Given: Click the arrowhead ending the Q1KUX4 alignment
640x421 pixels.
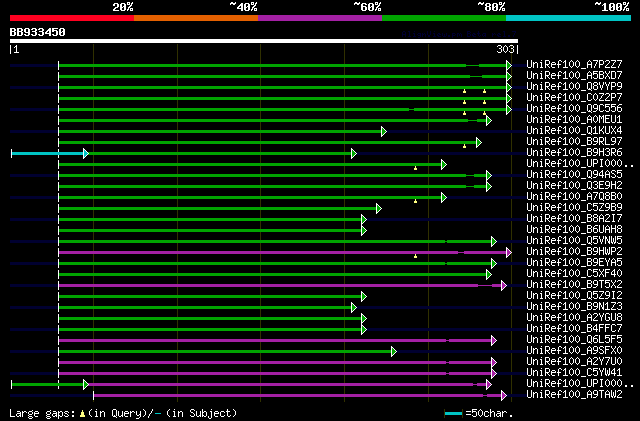Looking at the screenshot, I should tap(384, 131).
